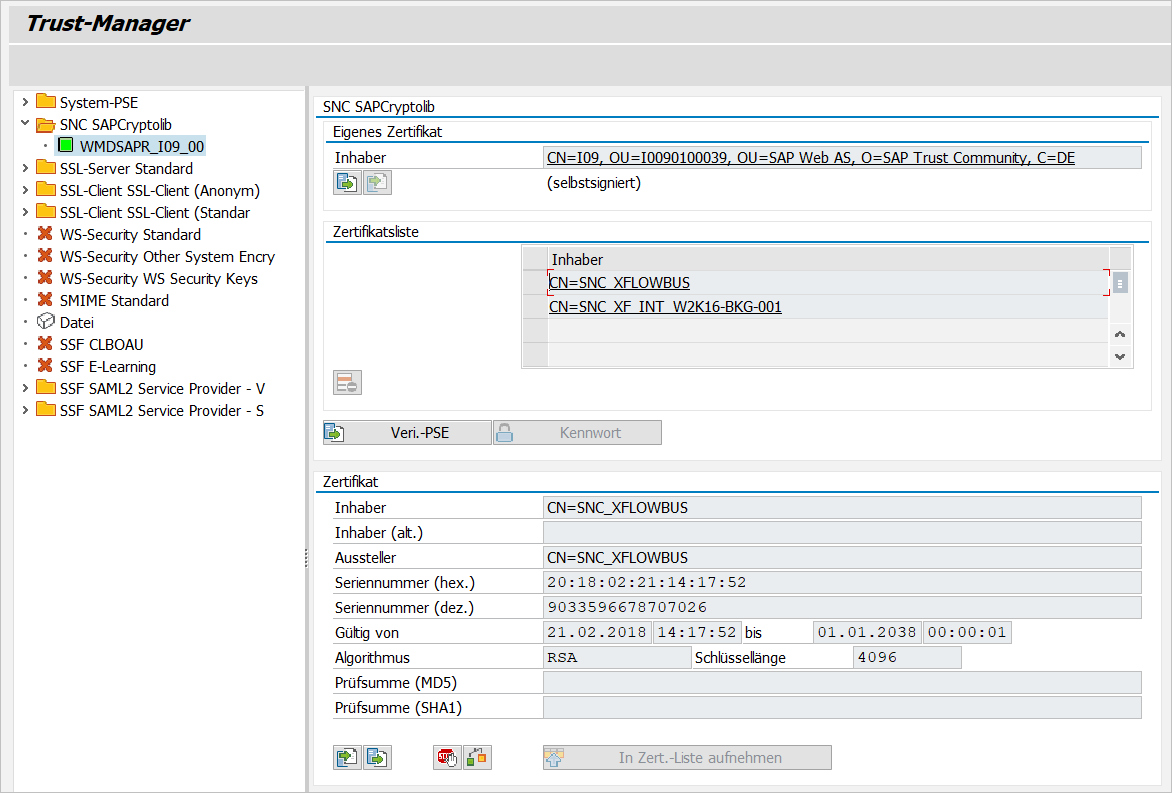Viewport: 1172px width, 793px height.
Task: Open CN=SNC_XF_INT_W2K16-BKG-001 certificate link
Action: tap(665, 307)
